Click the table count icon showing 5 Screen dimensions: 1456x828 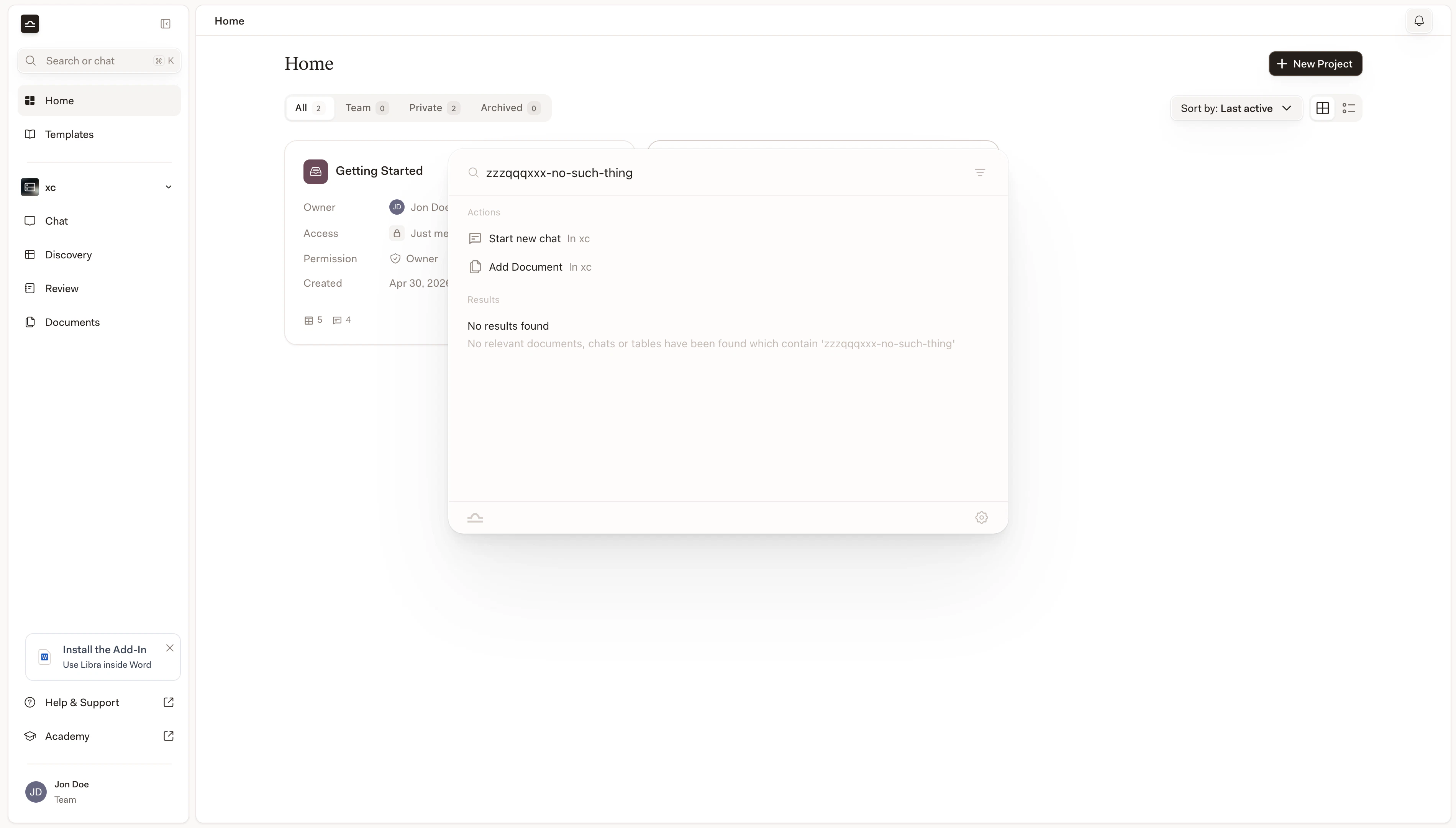(x=308, y=320)
